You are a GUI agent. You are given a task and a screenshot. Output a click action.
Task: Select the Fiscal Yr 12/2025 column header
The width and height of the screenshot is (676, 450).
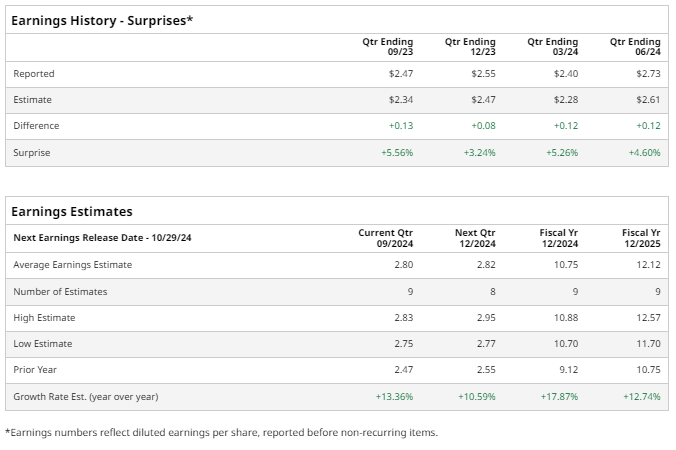(641, 238)
